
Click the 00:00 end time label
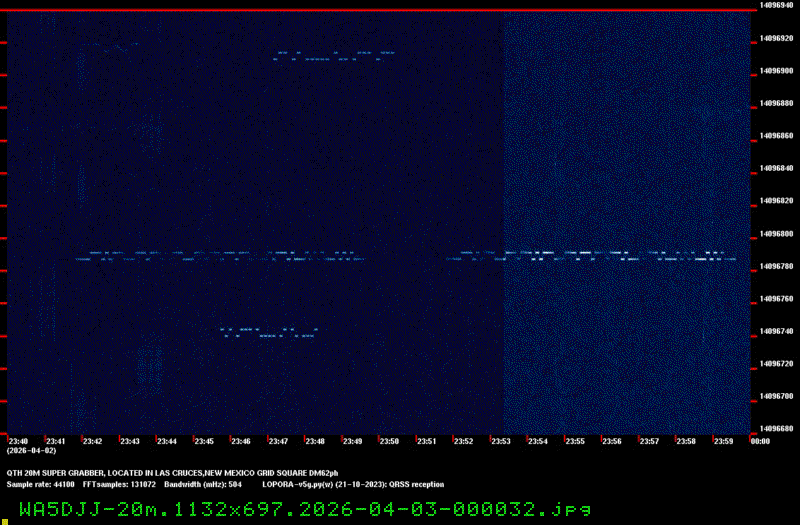tap(759, 441)
